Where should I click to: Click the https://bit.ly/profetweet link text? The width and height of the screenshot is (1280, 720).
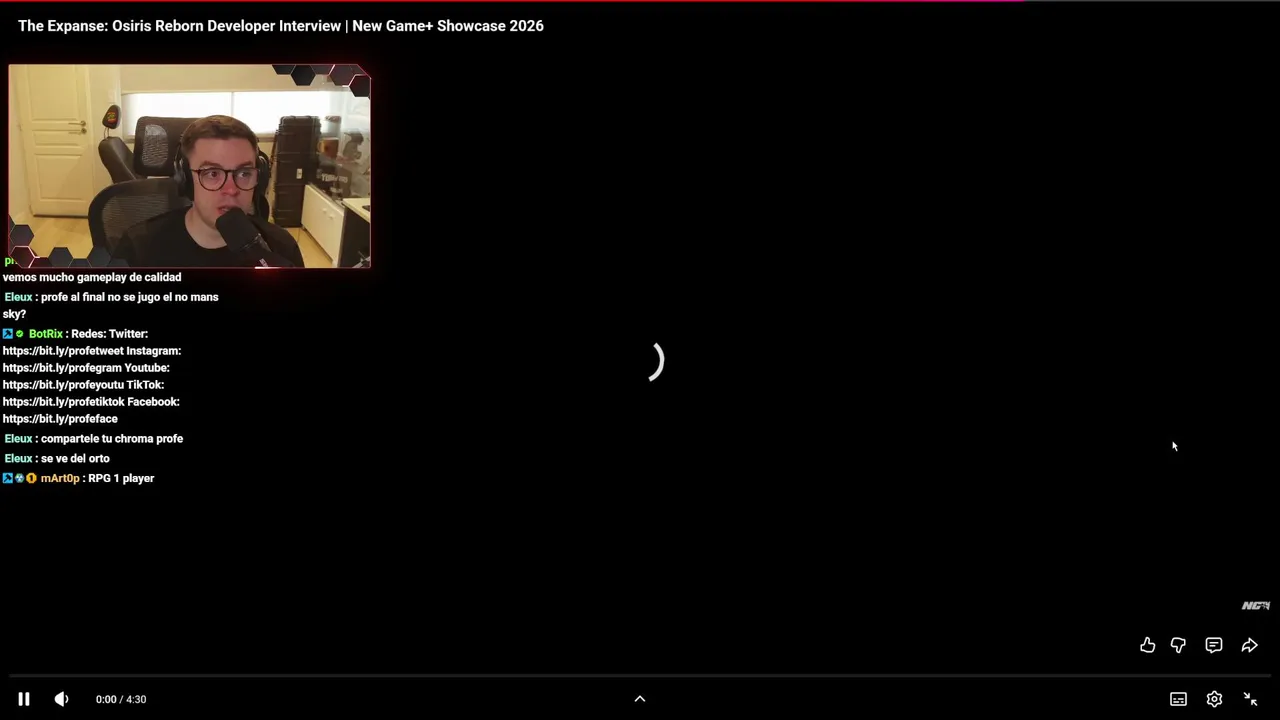[x=63, y=351]
